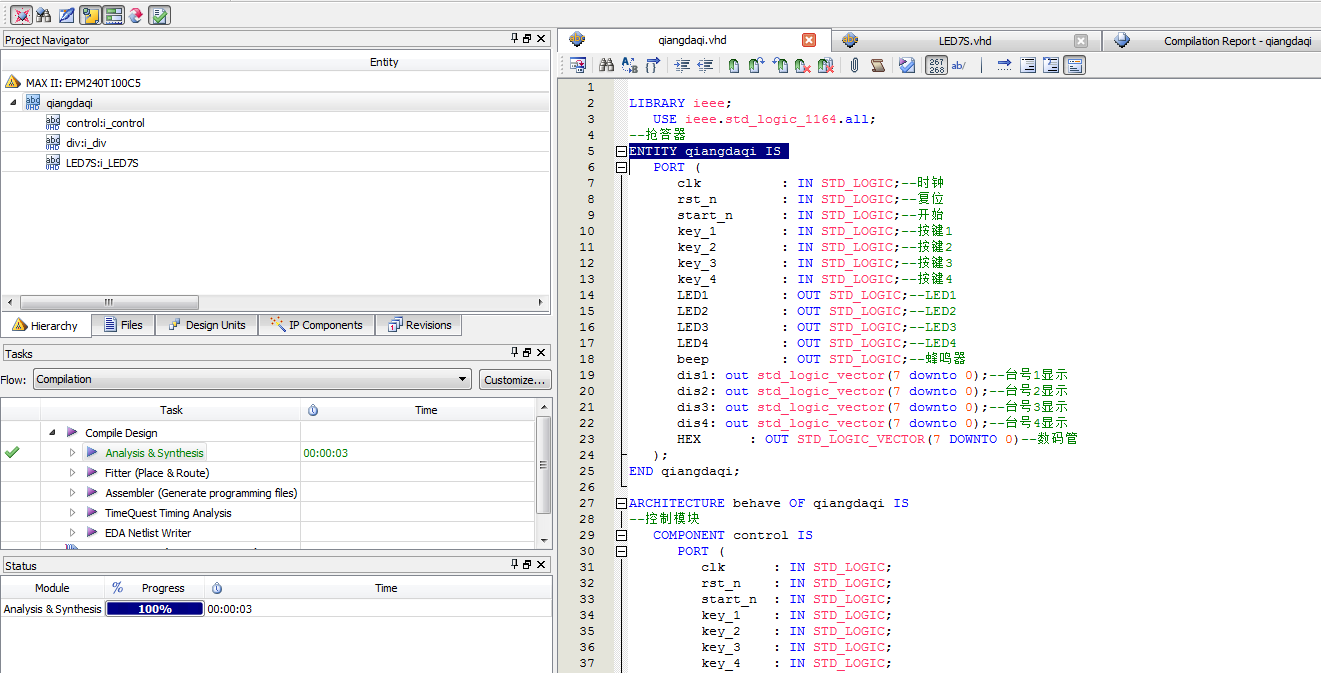The height and width of the screenshot is (673, 1321).
Task: Click the paperclip comment icon in editor toolbar
Action: click(x=853, y=64)
